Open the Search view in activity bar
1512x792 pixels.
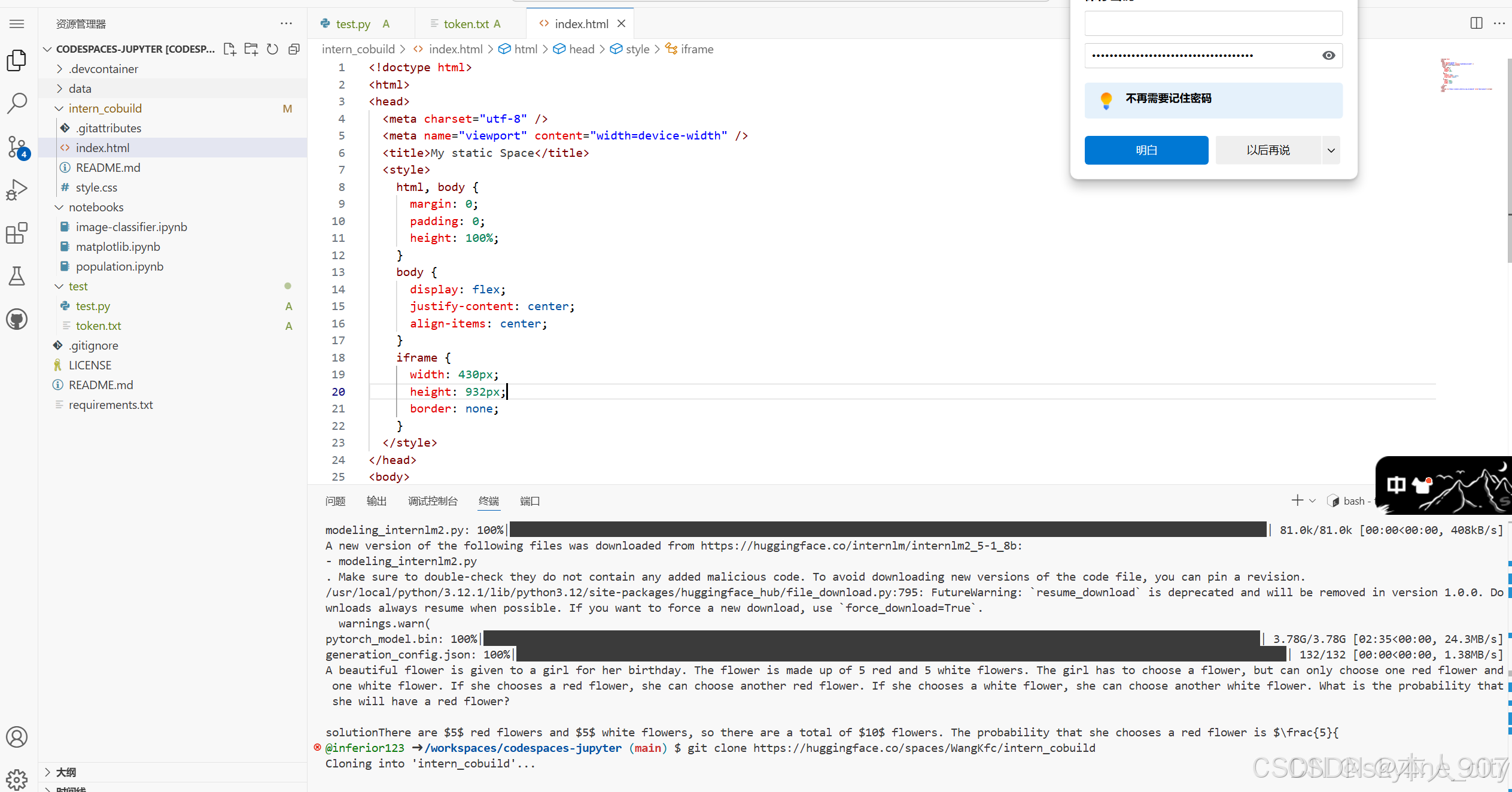pos(17,103)
